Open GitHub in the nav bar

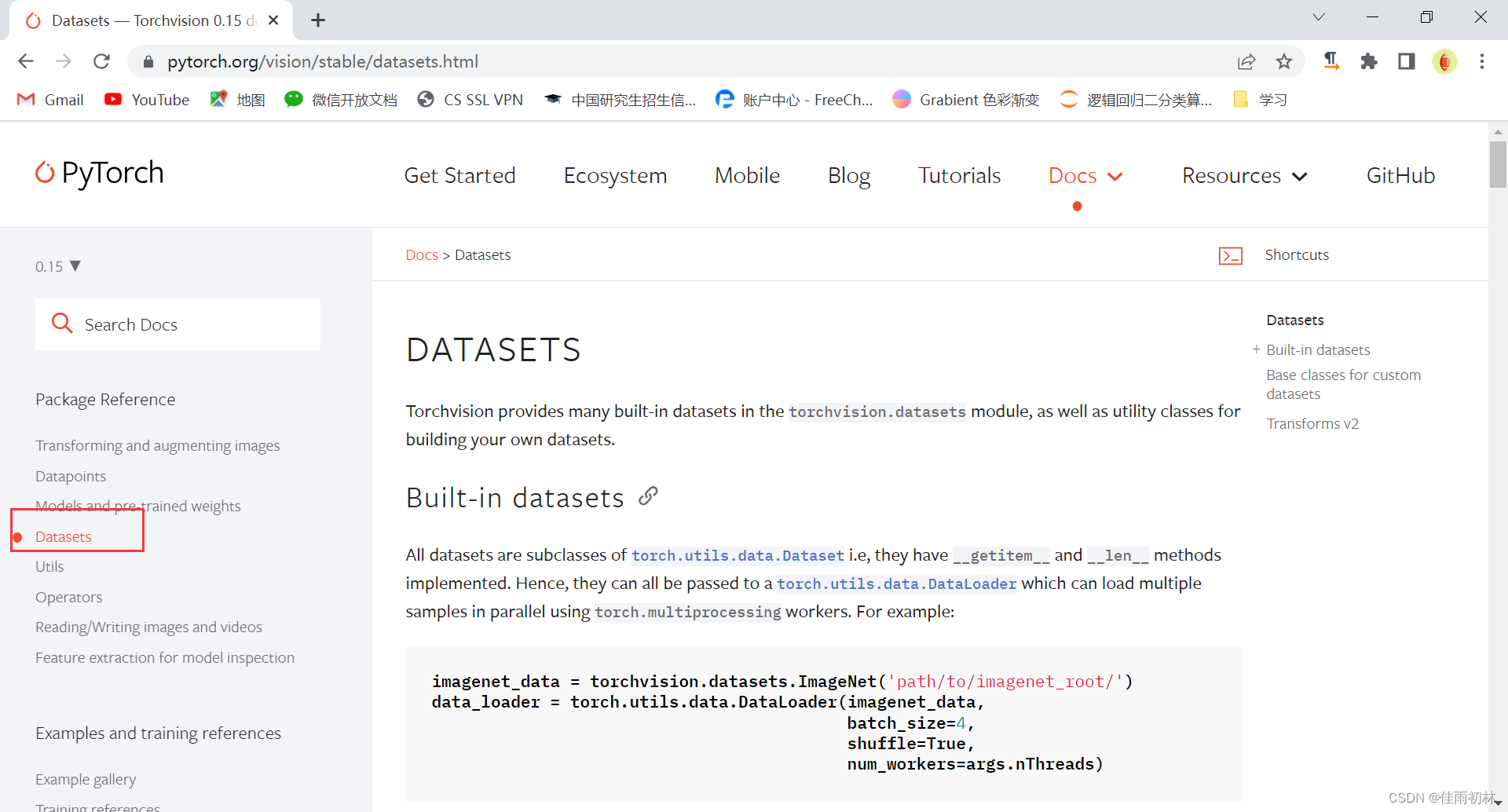[x=1400, y=175]
